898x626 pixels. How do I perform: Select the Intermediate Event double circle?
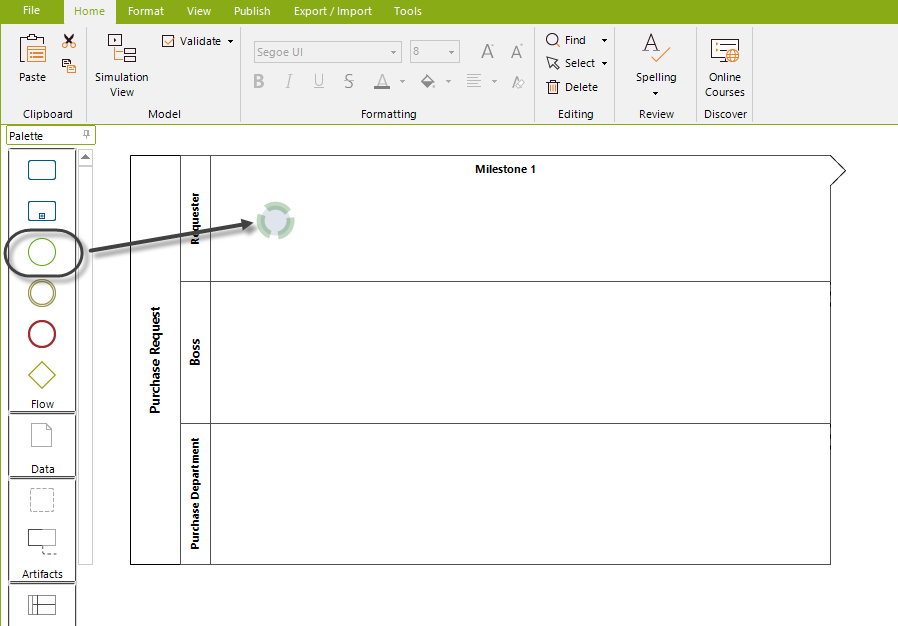[42, 293]
